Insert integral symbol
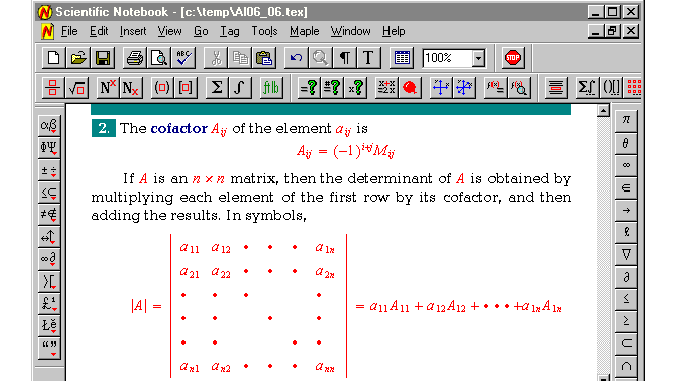 [240, 88]
